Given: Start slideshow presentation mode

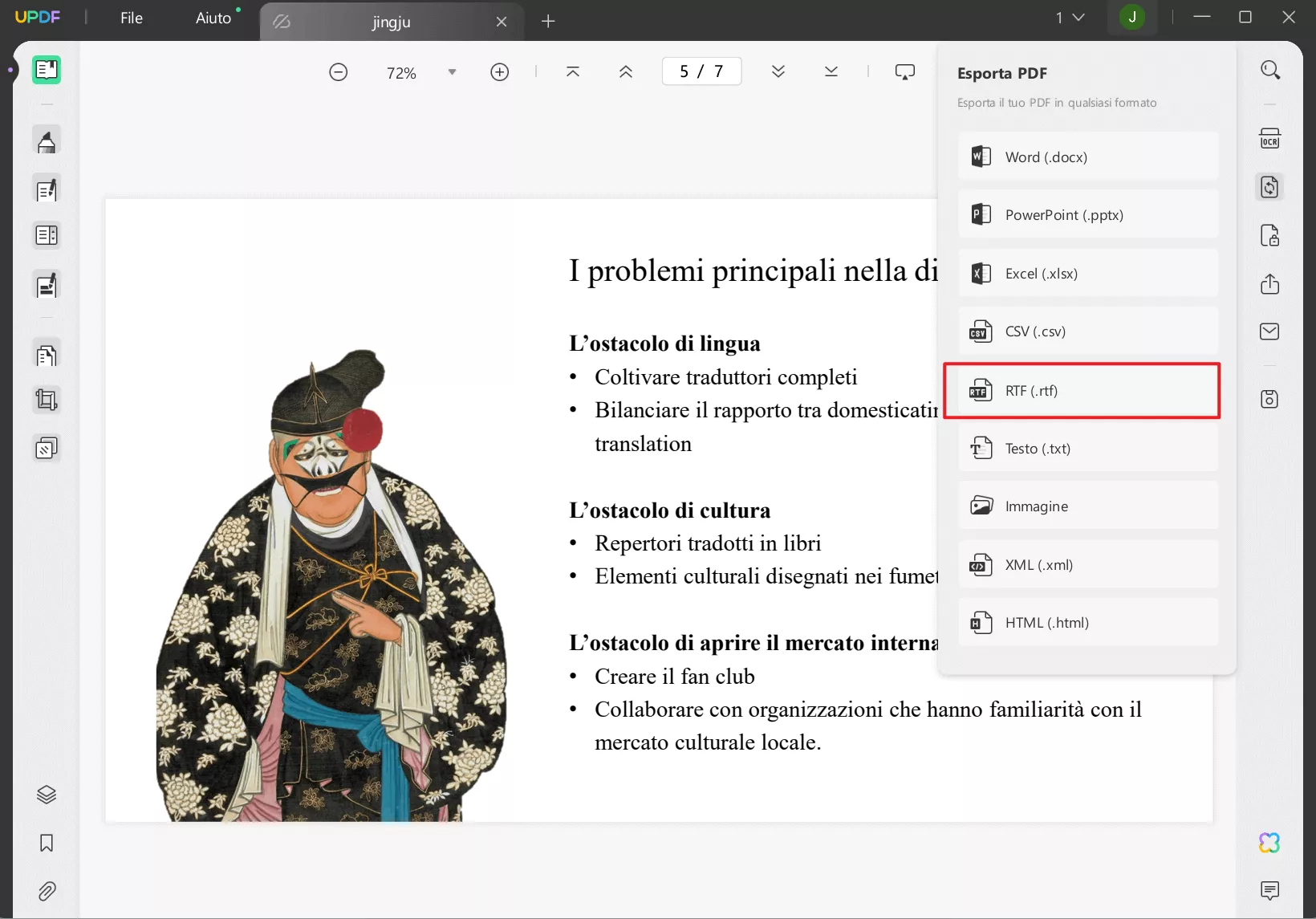Looking at the screenshot, I should click(x=905, y=72).
